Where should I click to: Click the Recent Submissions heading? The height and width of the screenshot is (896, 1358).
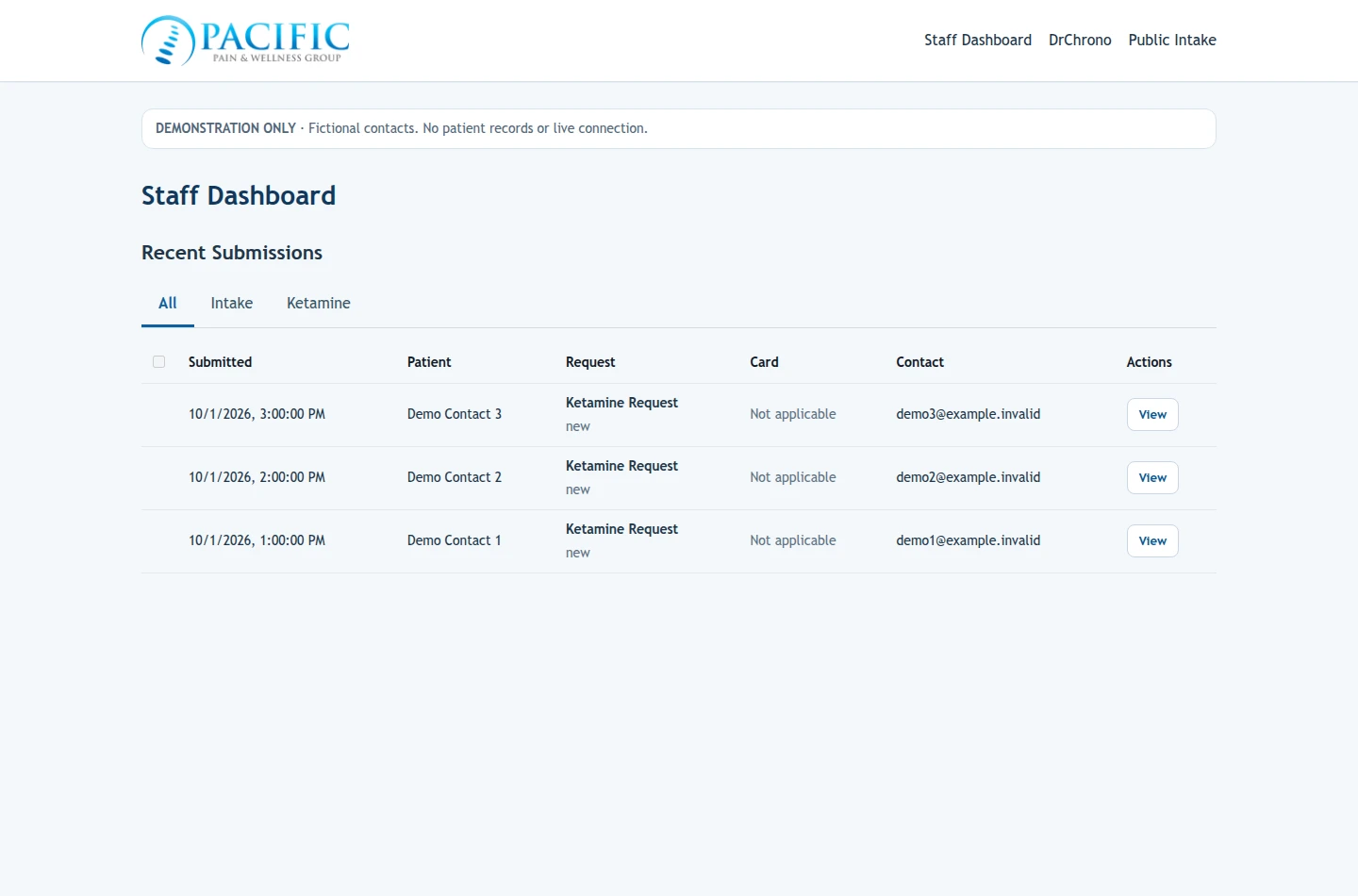(x=232, y=253)
